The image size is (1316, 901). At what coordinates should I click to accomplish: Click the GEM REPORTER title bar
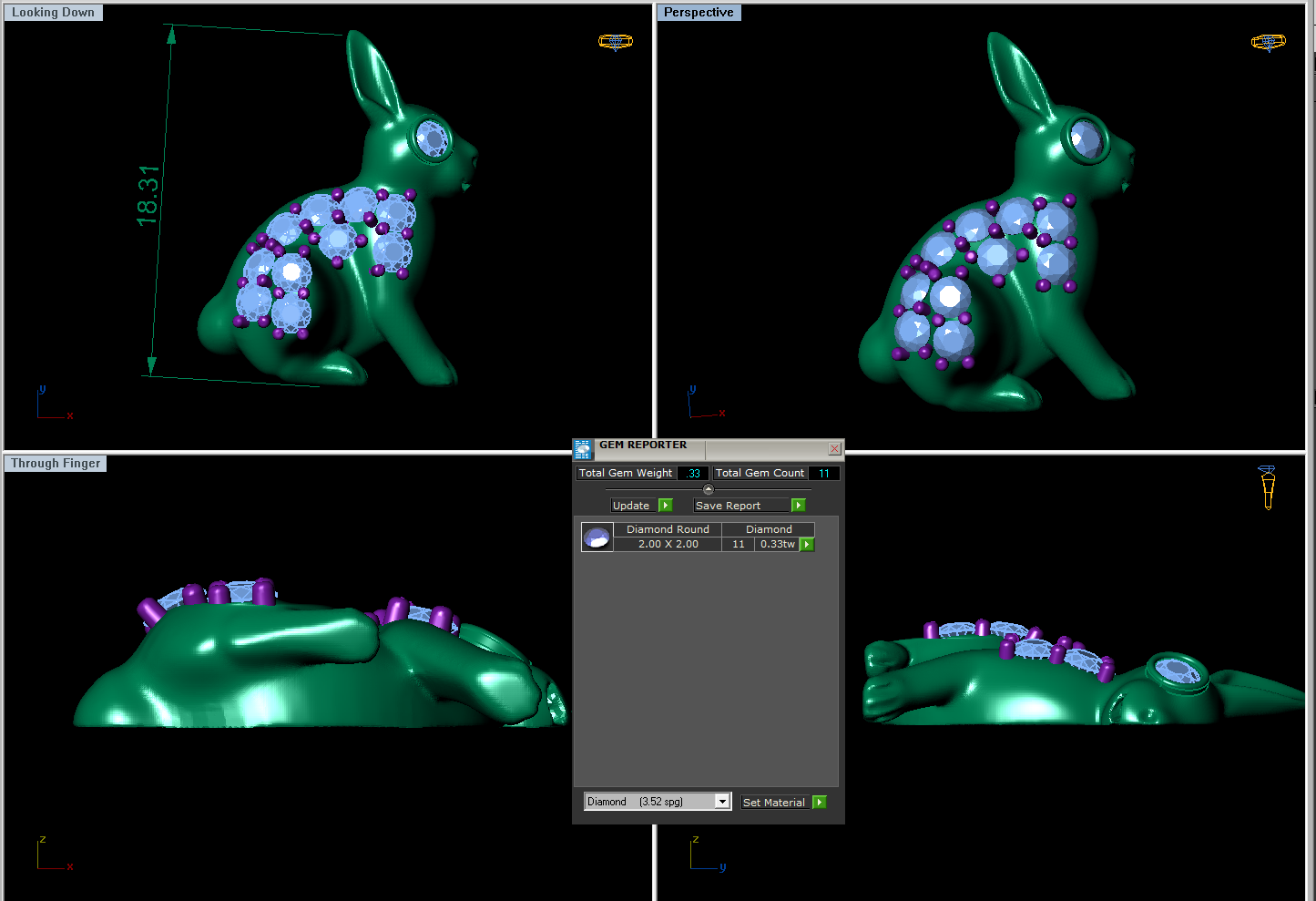click(x=710, y=448)
